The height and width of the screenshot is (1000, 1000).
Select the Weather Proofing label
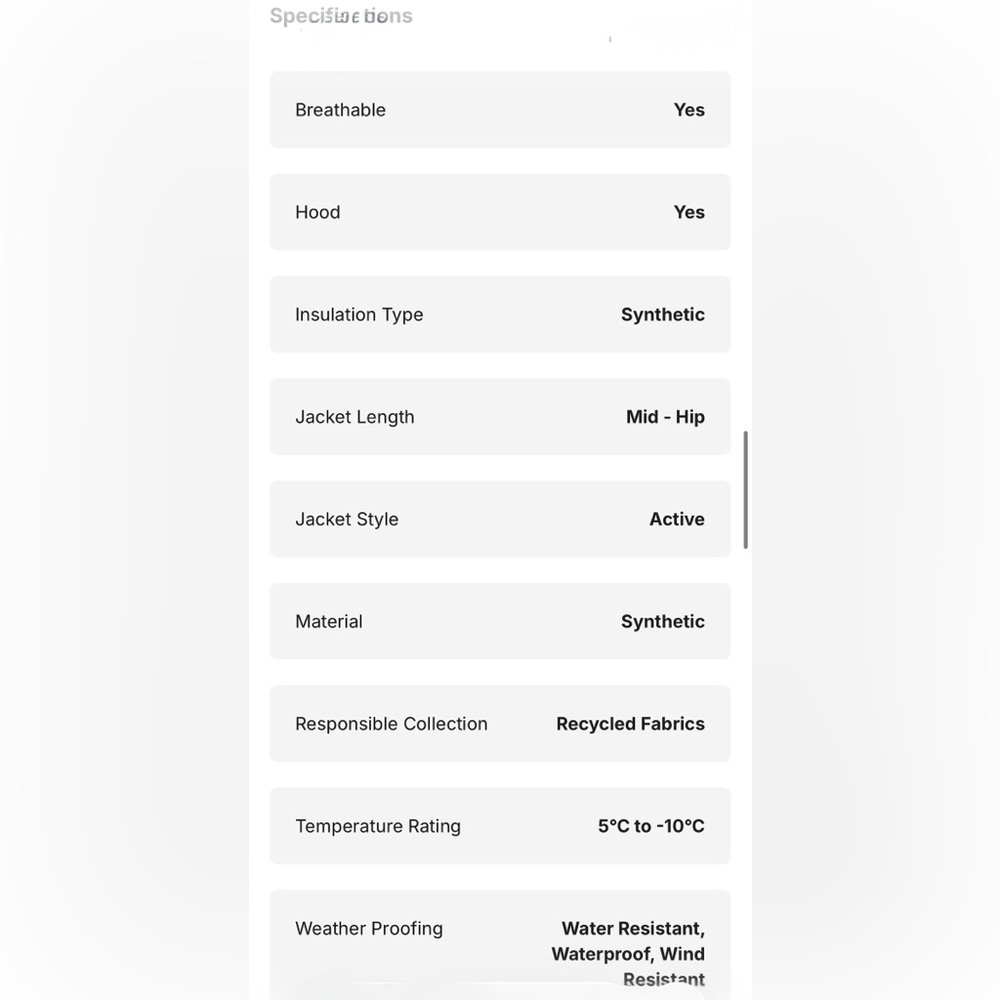[x=369, y=929]
